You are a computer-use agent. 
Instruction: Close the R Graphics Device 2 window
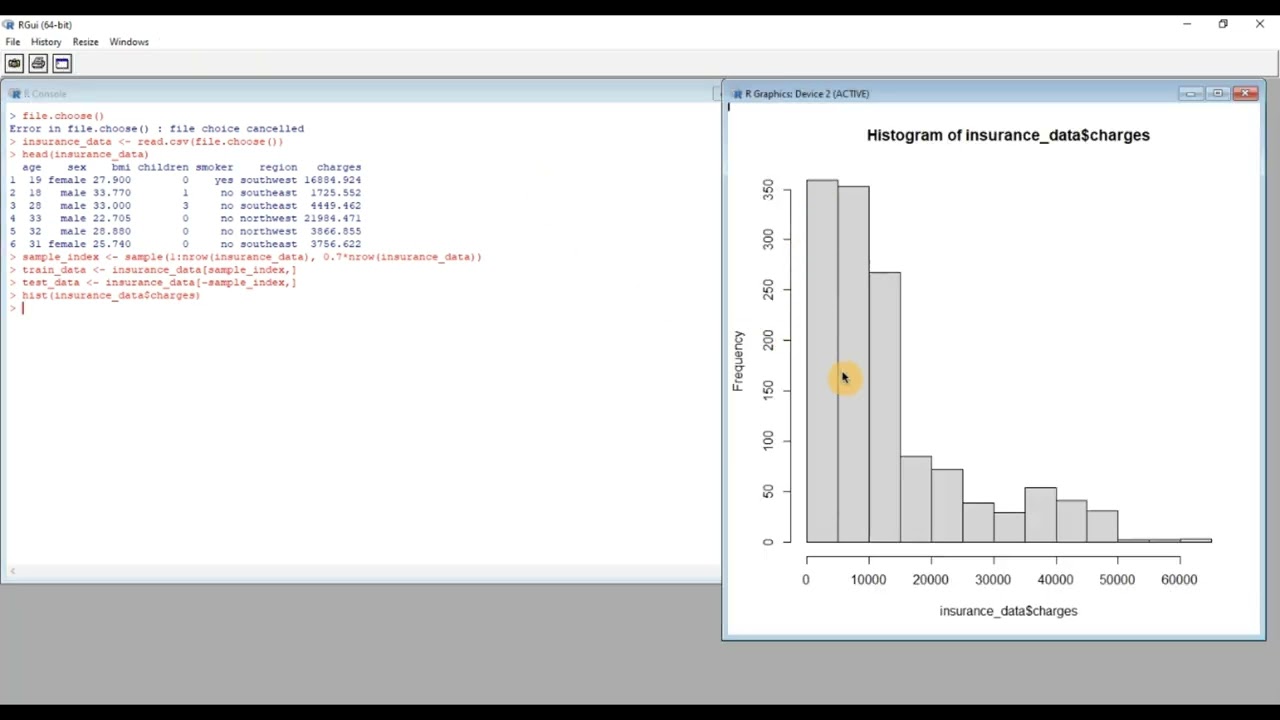click(x=1245, y=93)
